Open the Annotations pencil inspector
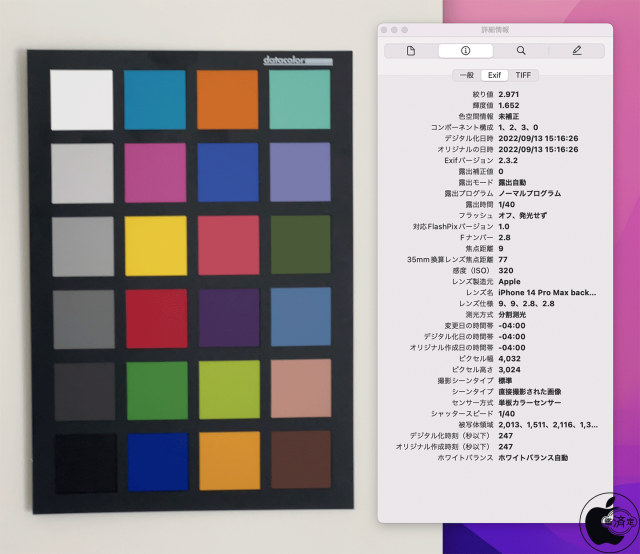The height and width of the screenshot is (554, 640). 576,50
